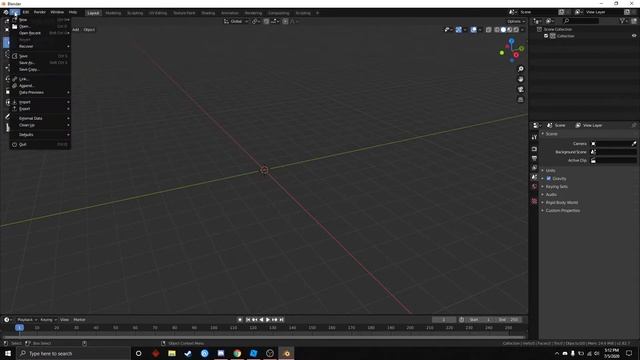This screenshot has height=360, width=640.
Task: Open the Global transform orientation dropdown
Action: click(x=236, y=21)
